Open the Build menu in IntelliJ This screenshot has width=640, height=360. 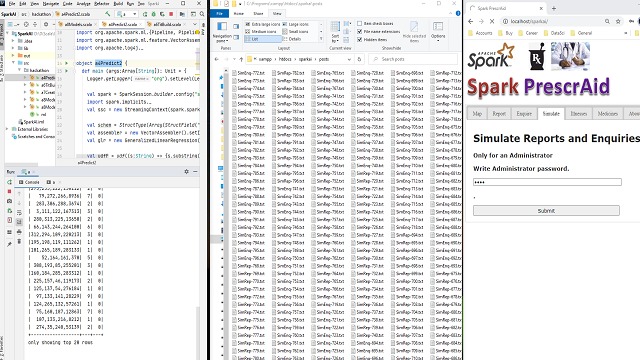tap(118, 4)
